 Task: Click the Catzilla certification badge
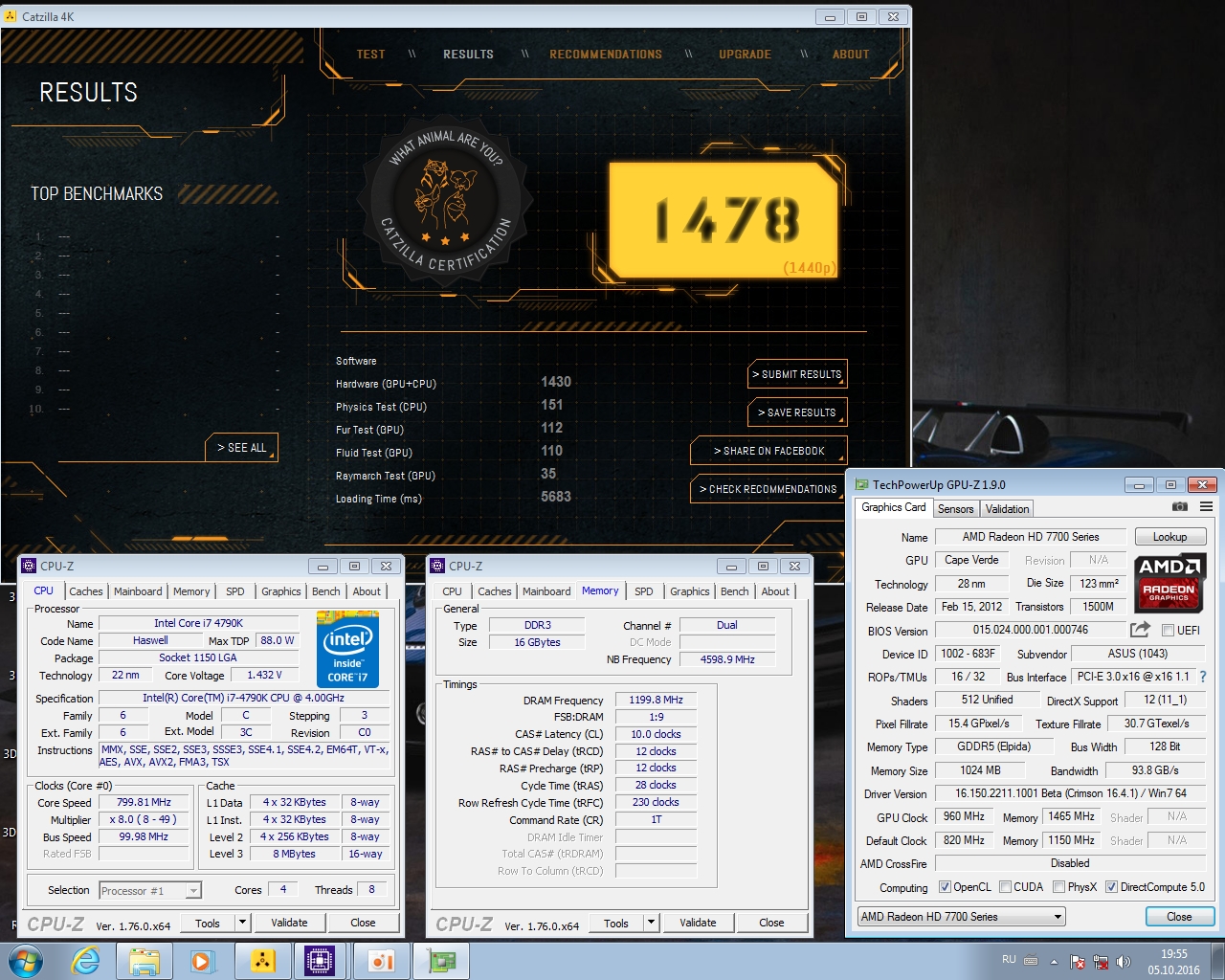click(x=444, y=202)
